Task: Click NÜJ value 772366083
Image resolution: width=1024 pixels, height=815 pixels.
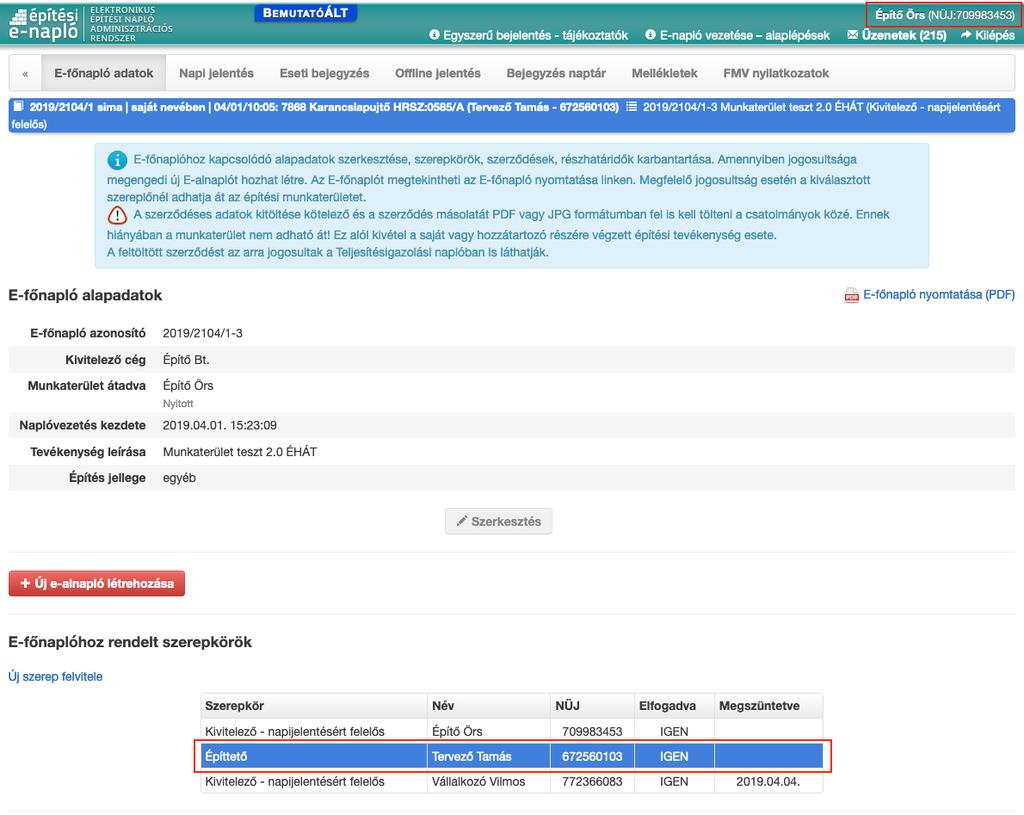Action: [592, 782]
